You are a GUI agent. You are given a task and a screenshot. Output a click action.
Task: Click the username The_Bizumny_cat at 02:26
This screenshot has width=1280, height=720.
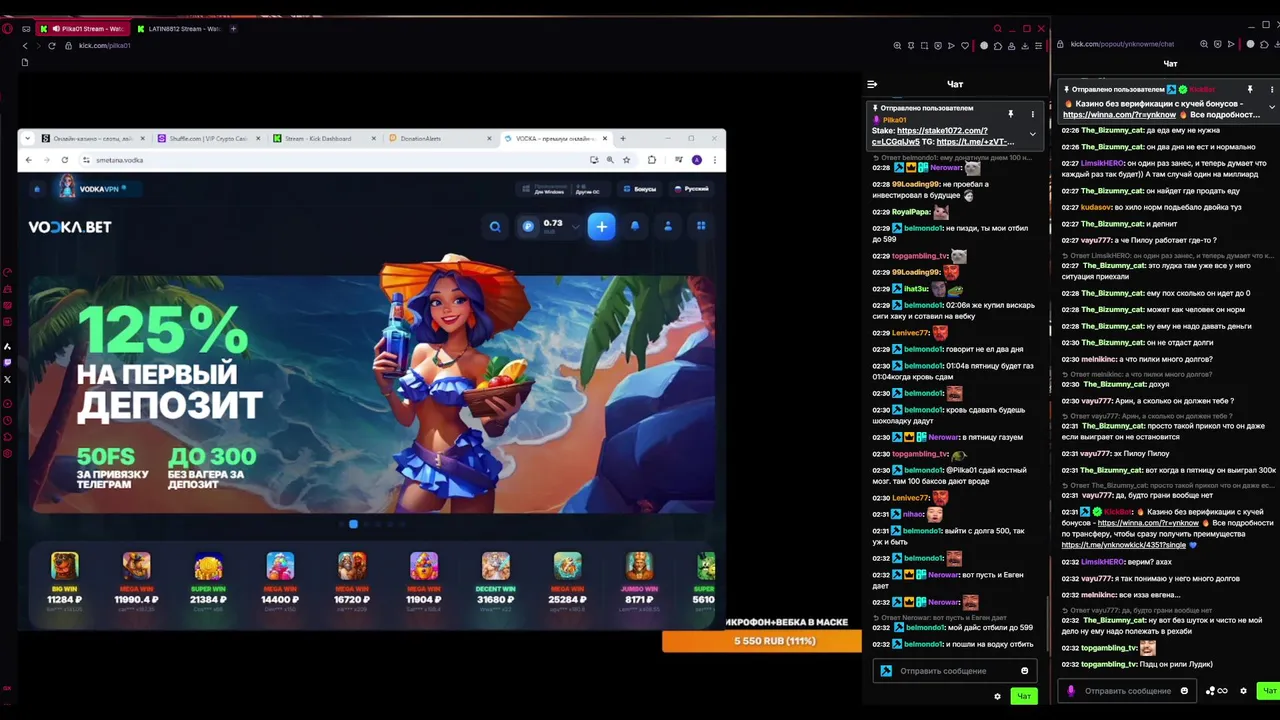(1113, 130)
